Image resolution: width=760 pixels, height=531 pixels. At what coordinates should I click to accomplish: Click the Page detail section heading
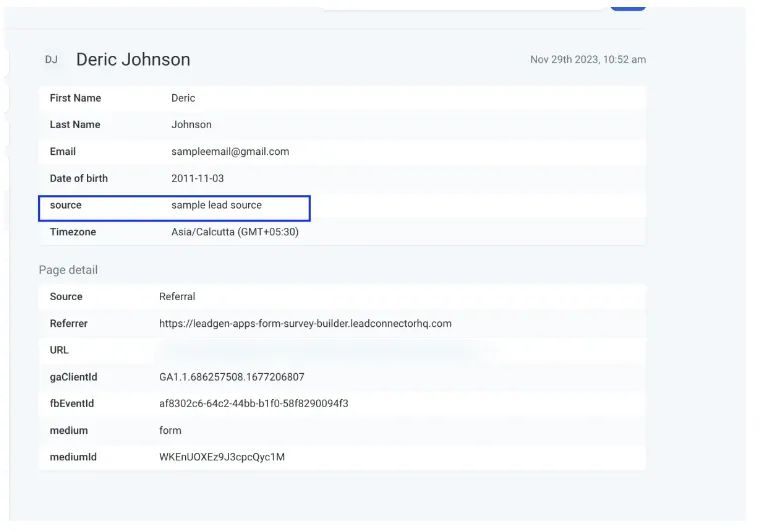pos(68,270)
